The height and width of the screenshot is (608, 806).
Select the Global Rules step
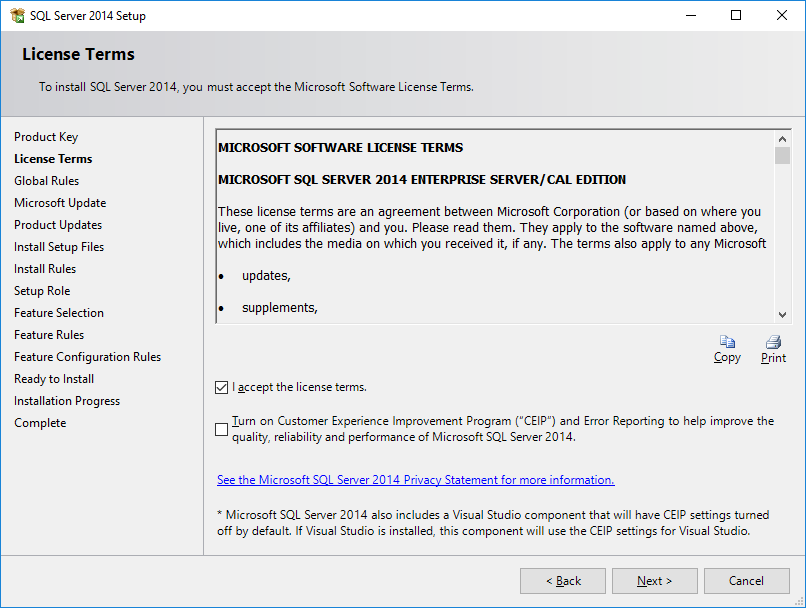(47, 181)
